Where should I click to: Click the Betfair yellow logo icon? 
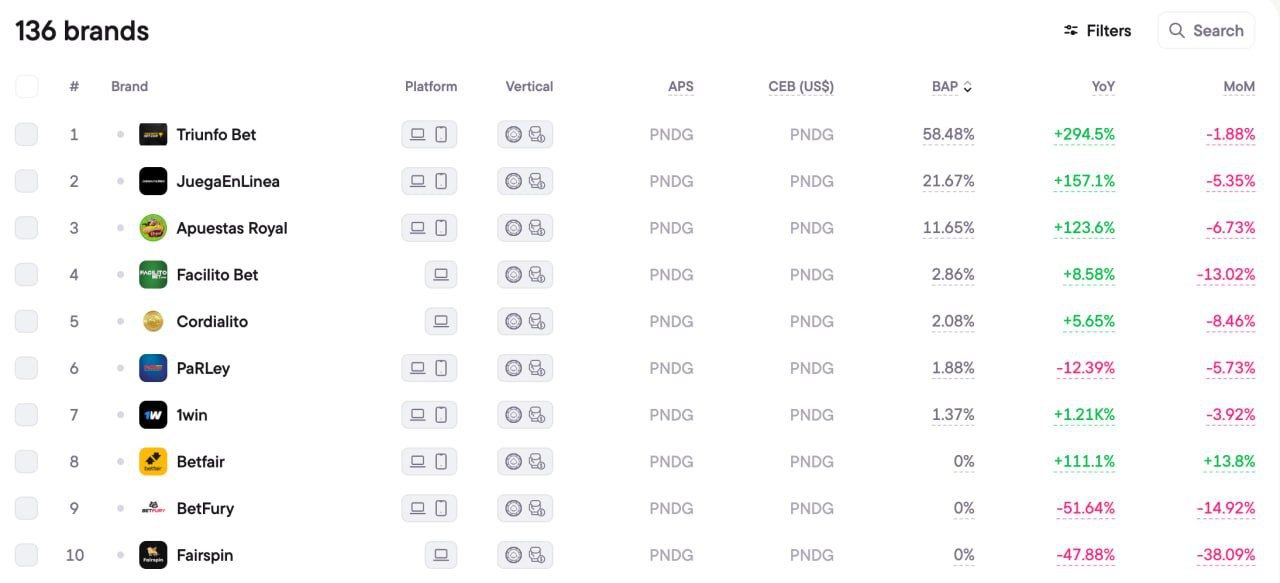coord(153,462)
